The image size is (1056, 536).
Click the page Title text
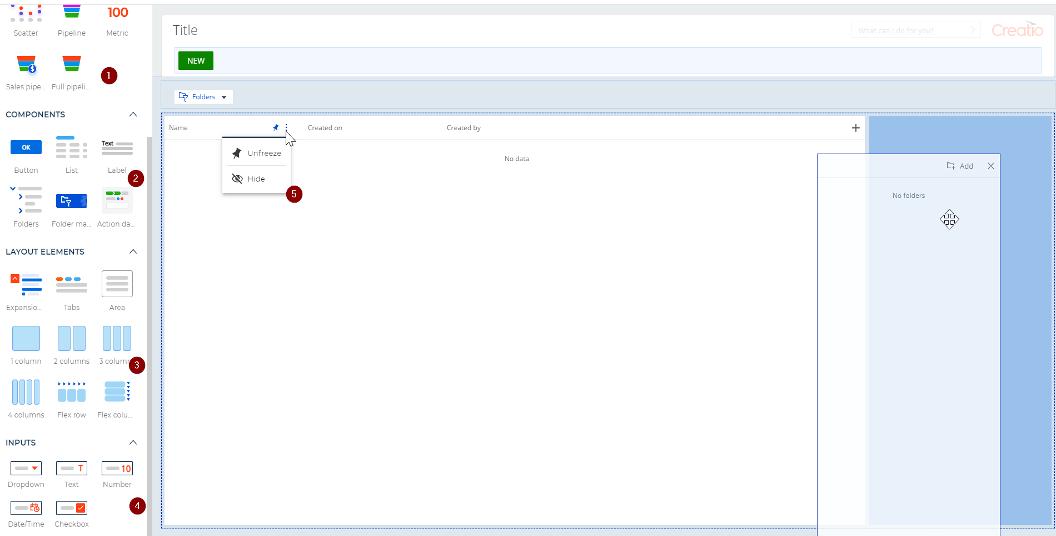click(x=185, y=30)
